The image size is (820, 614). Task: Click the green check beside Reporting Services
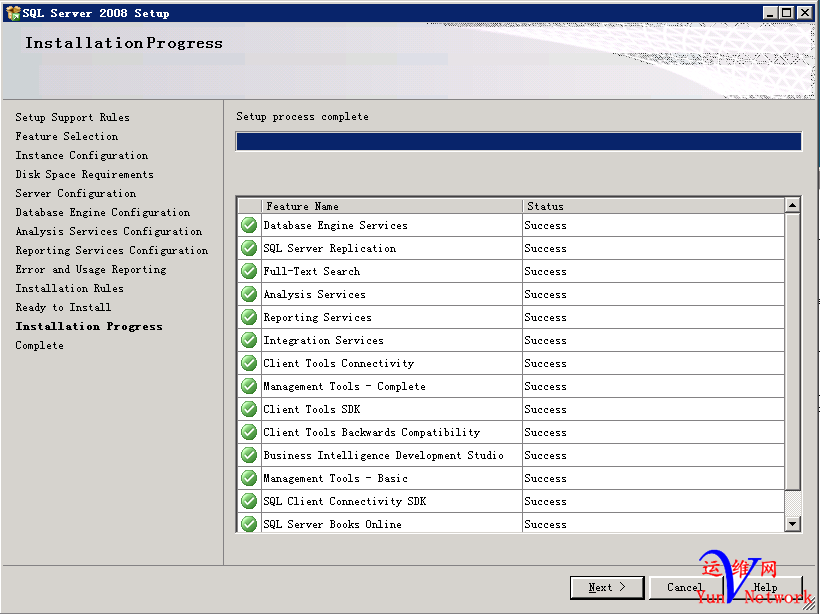pyautogui.click(x=249, y=317)
